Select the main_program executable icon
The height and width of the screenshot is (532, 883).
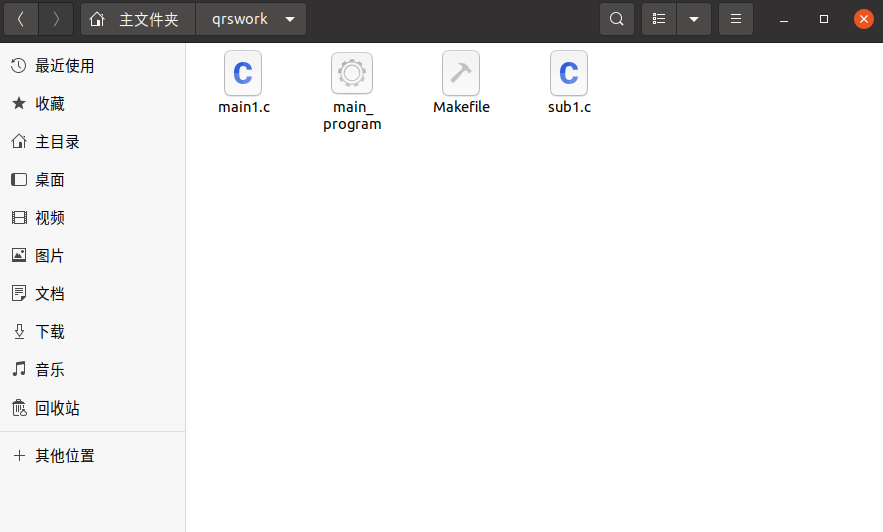(x=352, y=73)
